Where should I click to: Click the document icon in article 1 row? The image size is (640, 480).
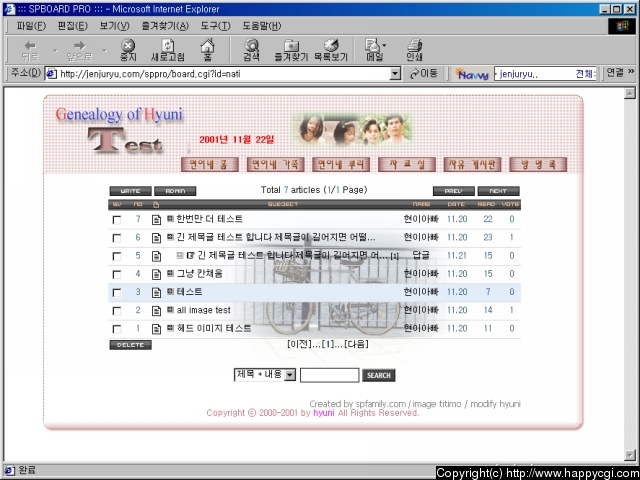pyautogui.click(x=156, y=329)
